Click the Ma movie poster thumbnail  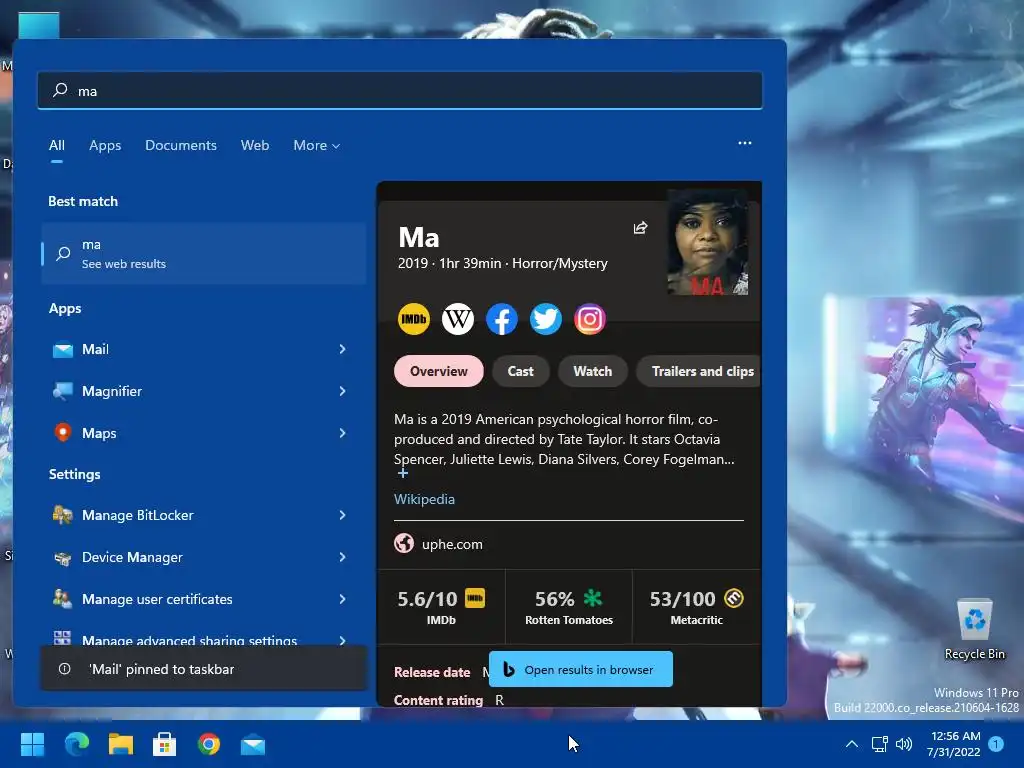[707, 242]
